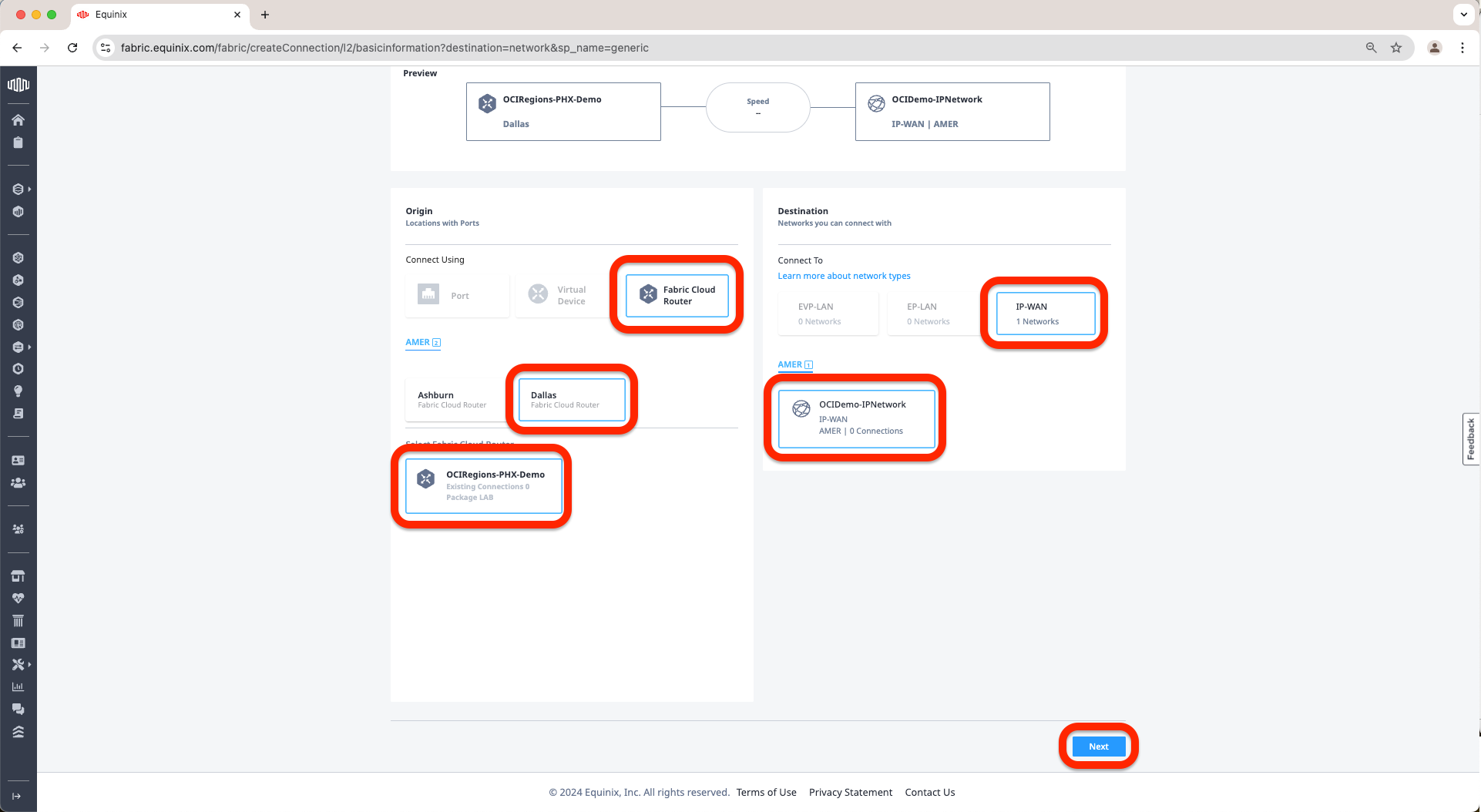Image resolution: width=1481 pixels, height=812 pixels.
Task: Open the Contact Us link
Action: point(930,792)
